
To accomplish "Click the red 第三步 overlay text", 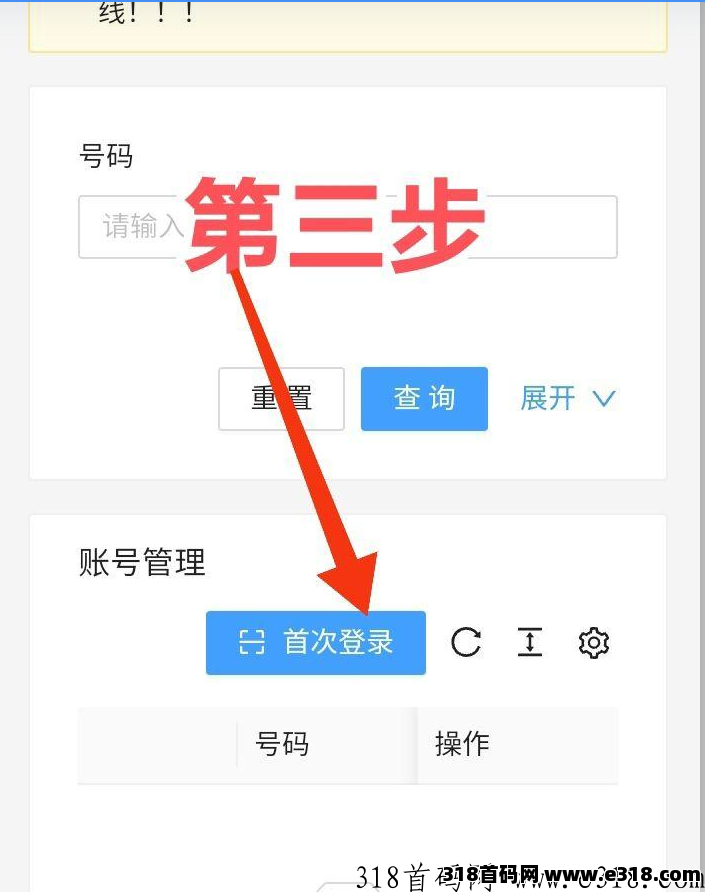I will [336, 225].
